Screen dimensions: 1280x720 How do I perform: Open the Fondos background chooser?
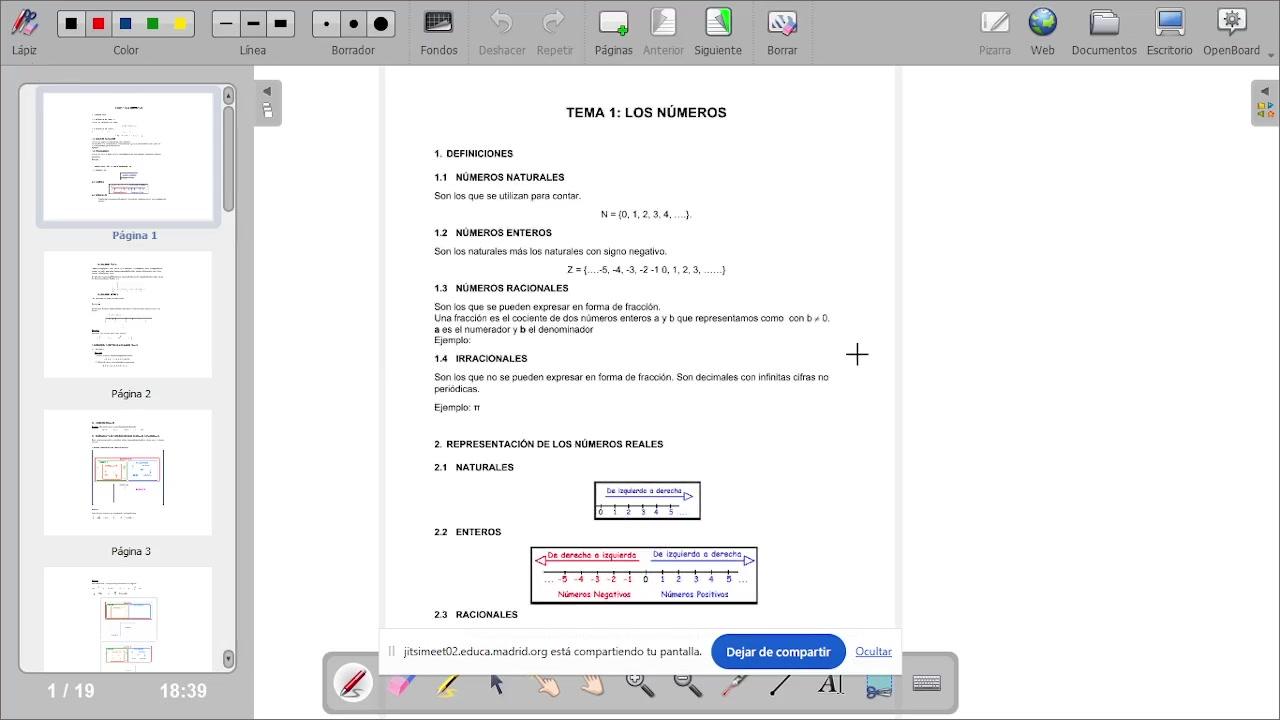[439, 32]
